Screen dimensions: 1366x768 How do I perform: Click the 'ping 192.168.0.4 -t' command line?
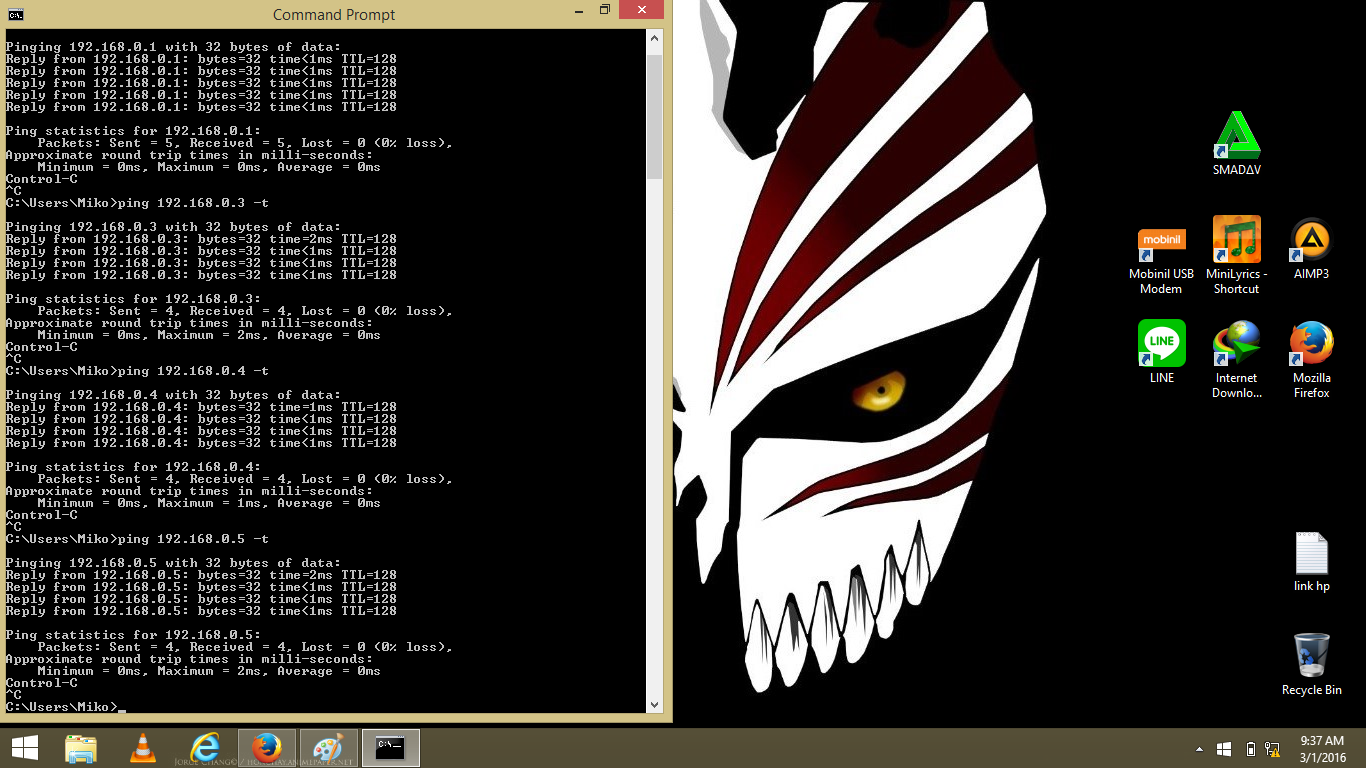(x=136, y=371)
